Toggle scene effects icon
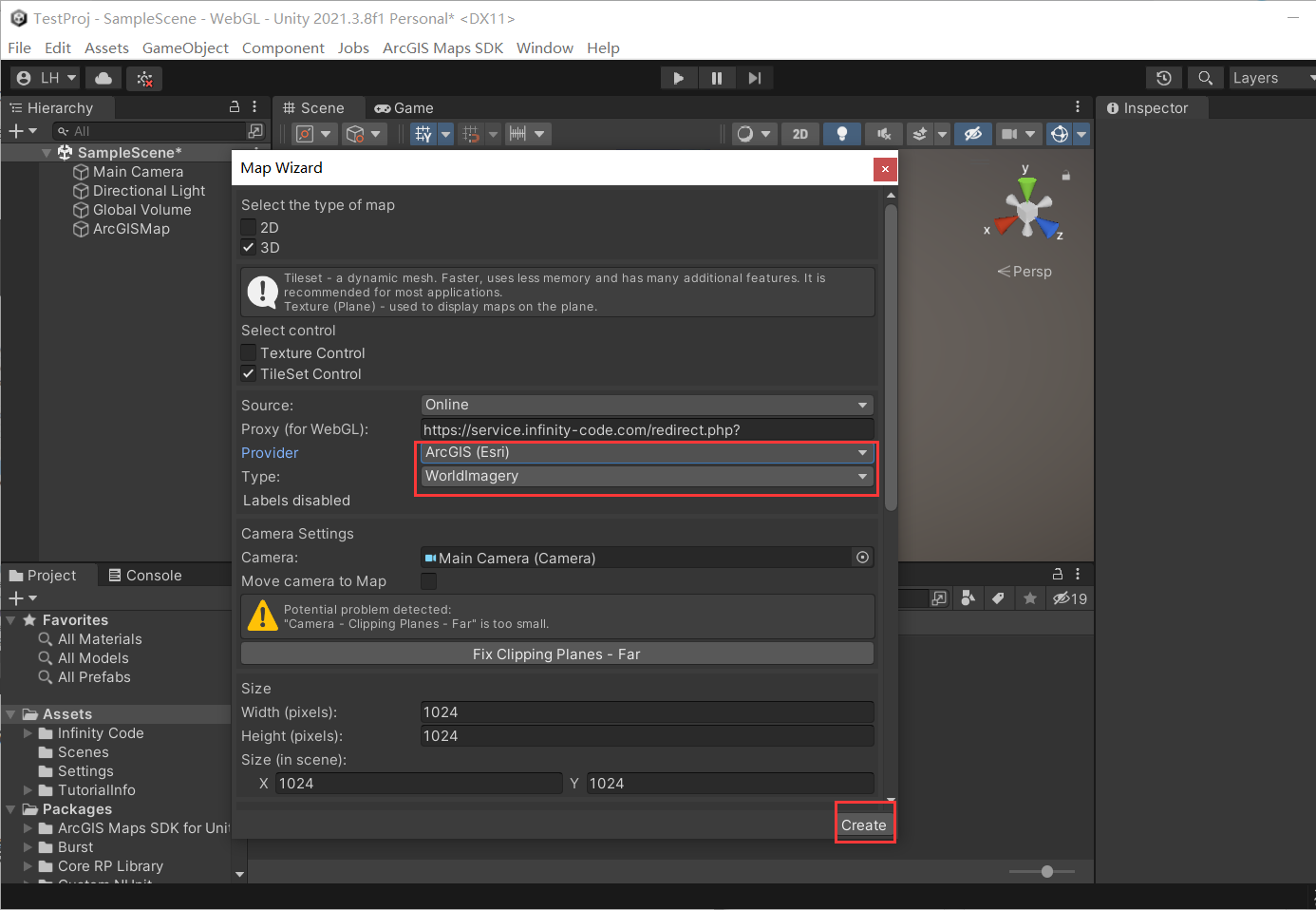 coord(919,134)
